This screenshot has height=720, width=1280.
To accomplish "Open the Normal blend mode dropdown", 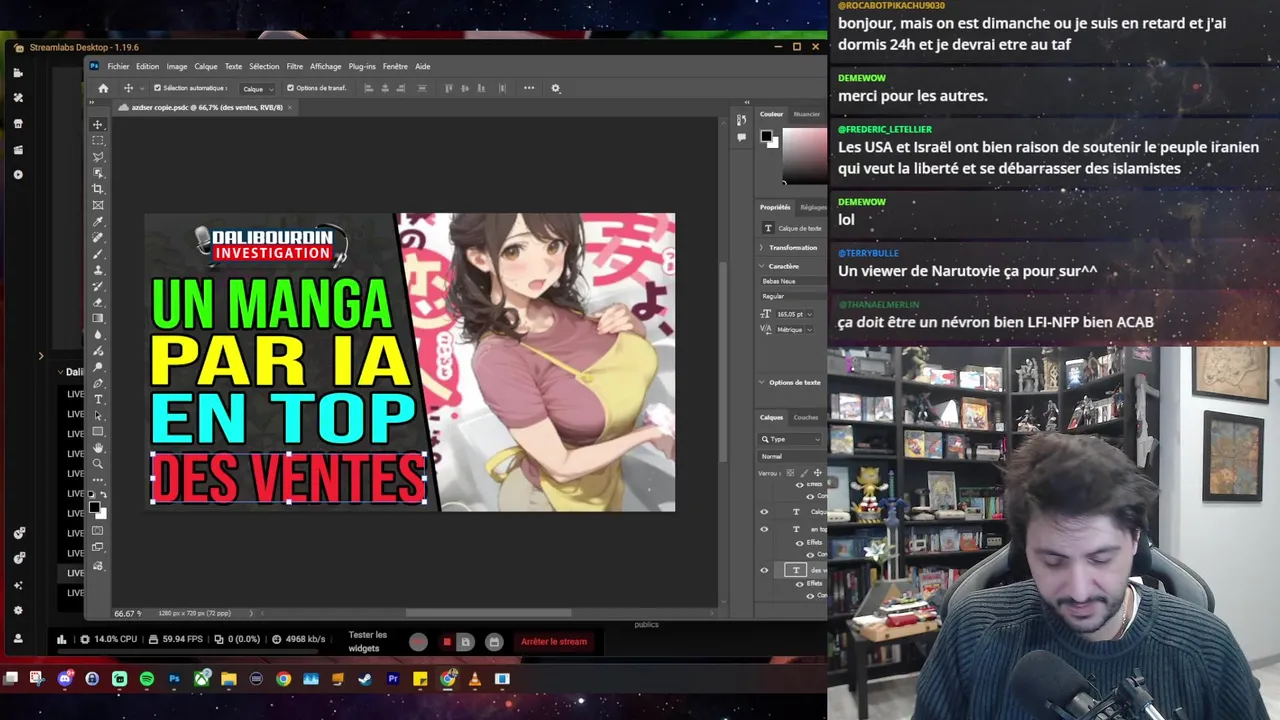I will (792, 456).
